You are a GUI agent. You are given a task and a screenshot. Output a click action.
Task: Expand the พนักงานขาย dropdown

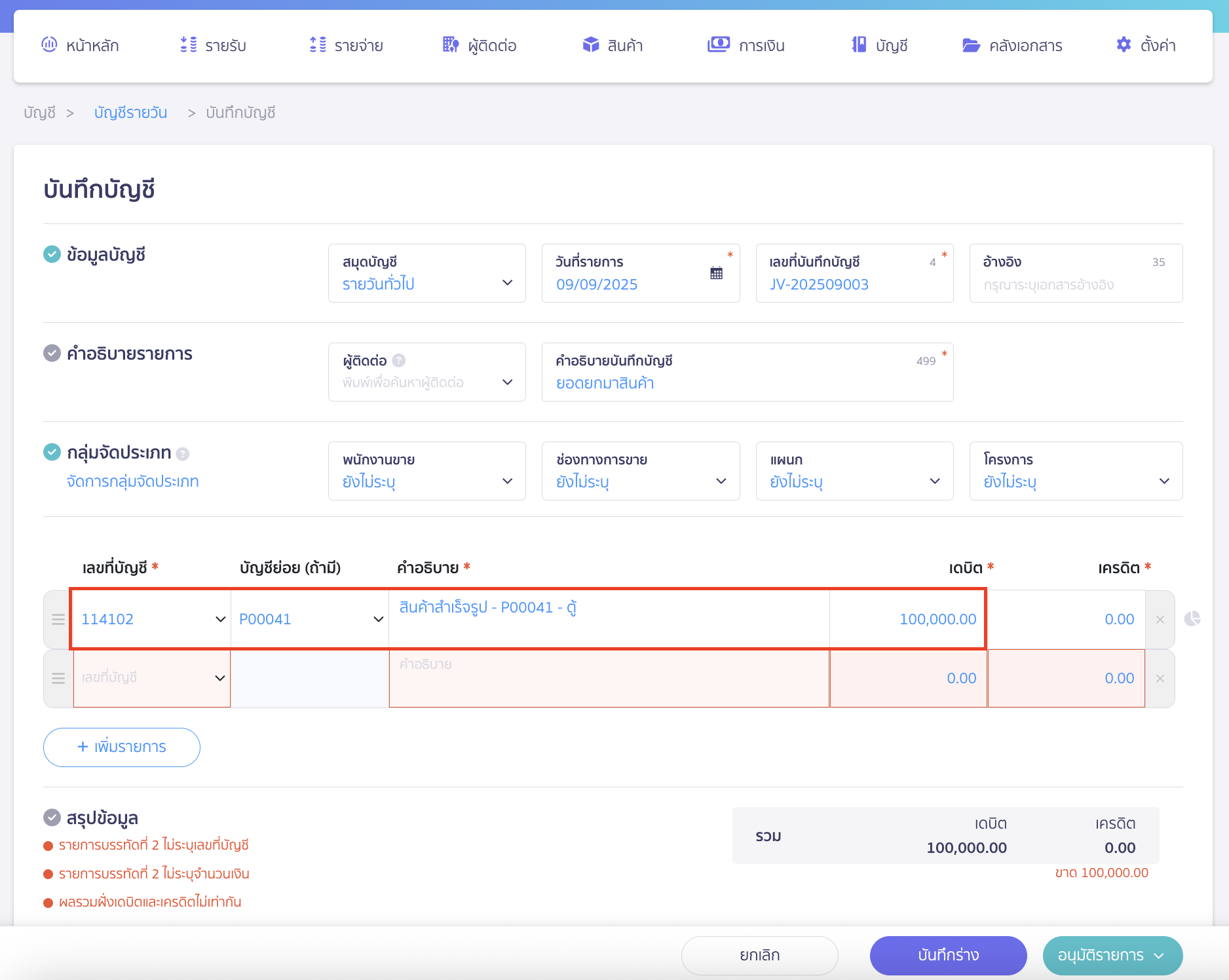click(426, 472)
